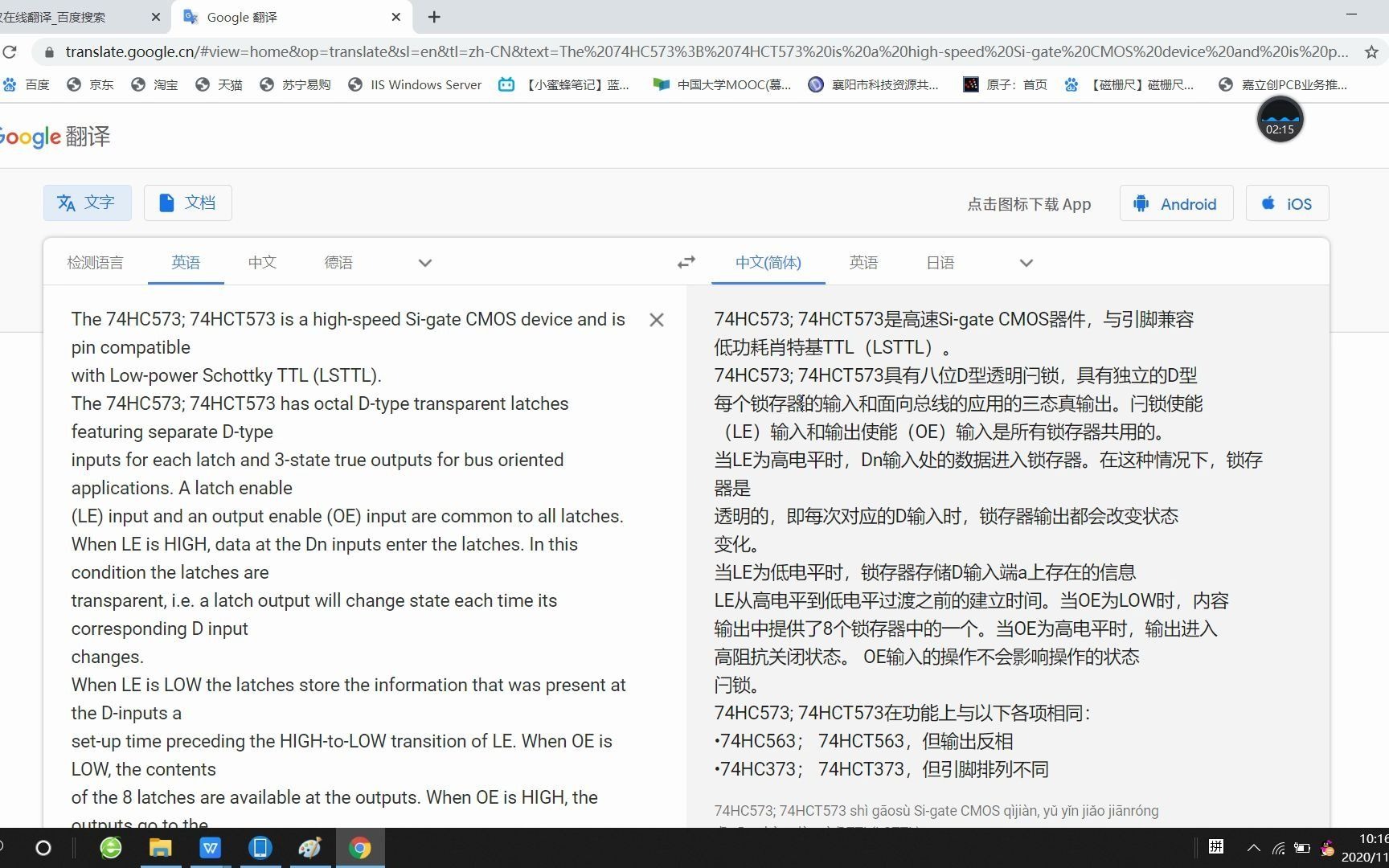Download the iOS app
This screenshot has width=1389, height=868.
click(x=1287, y=204)
